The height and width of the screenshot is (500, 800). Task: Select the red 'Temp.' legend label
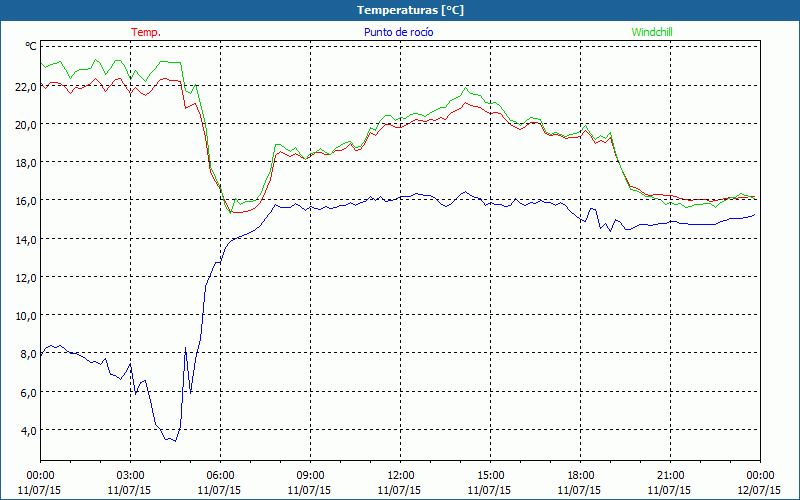pyautogui.click(x=146, y=32)
